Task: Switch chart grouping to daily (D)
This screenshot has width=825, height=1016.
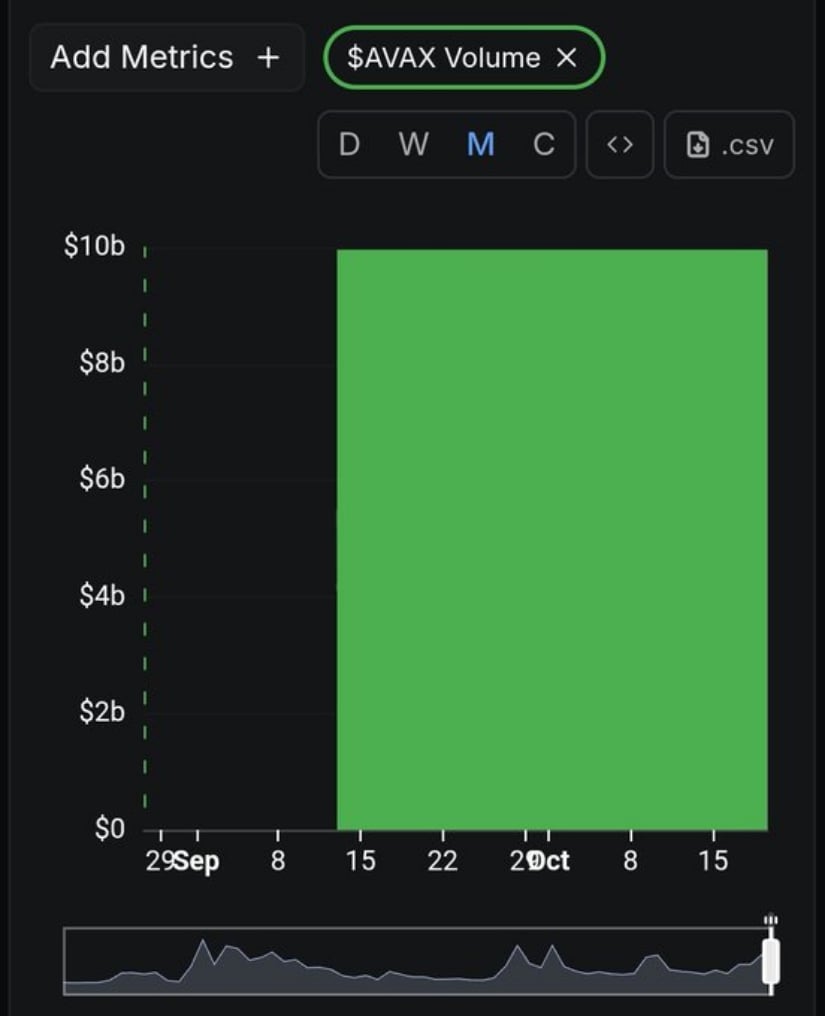Action: [x=349, y=145]
